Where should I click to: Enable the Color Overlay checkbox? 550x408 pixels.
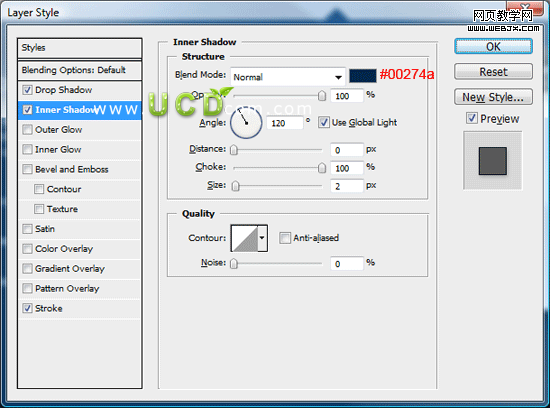27,249
